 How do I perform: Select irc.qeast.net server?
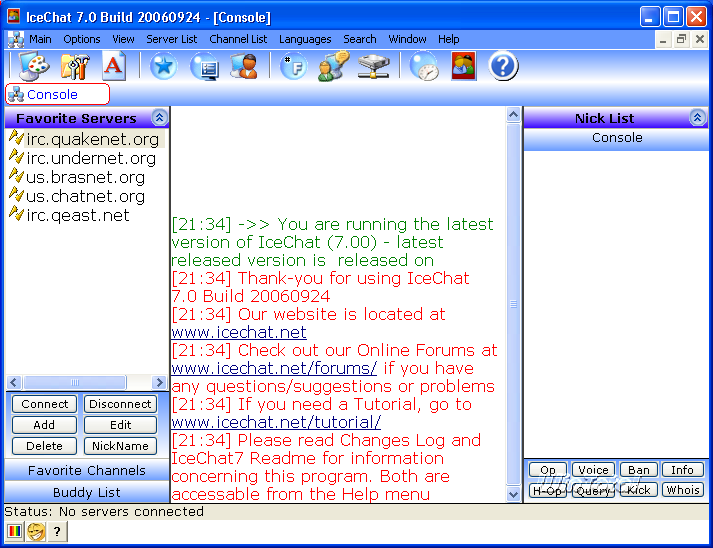pos(78,215)
